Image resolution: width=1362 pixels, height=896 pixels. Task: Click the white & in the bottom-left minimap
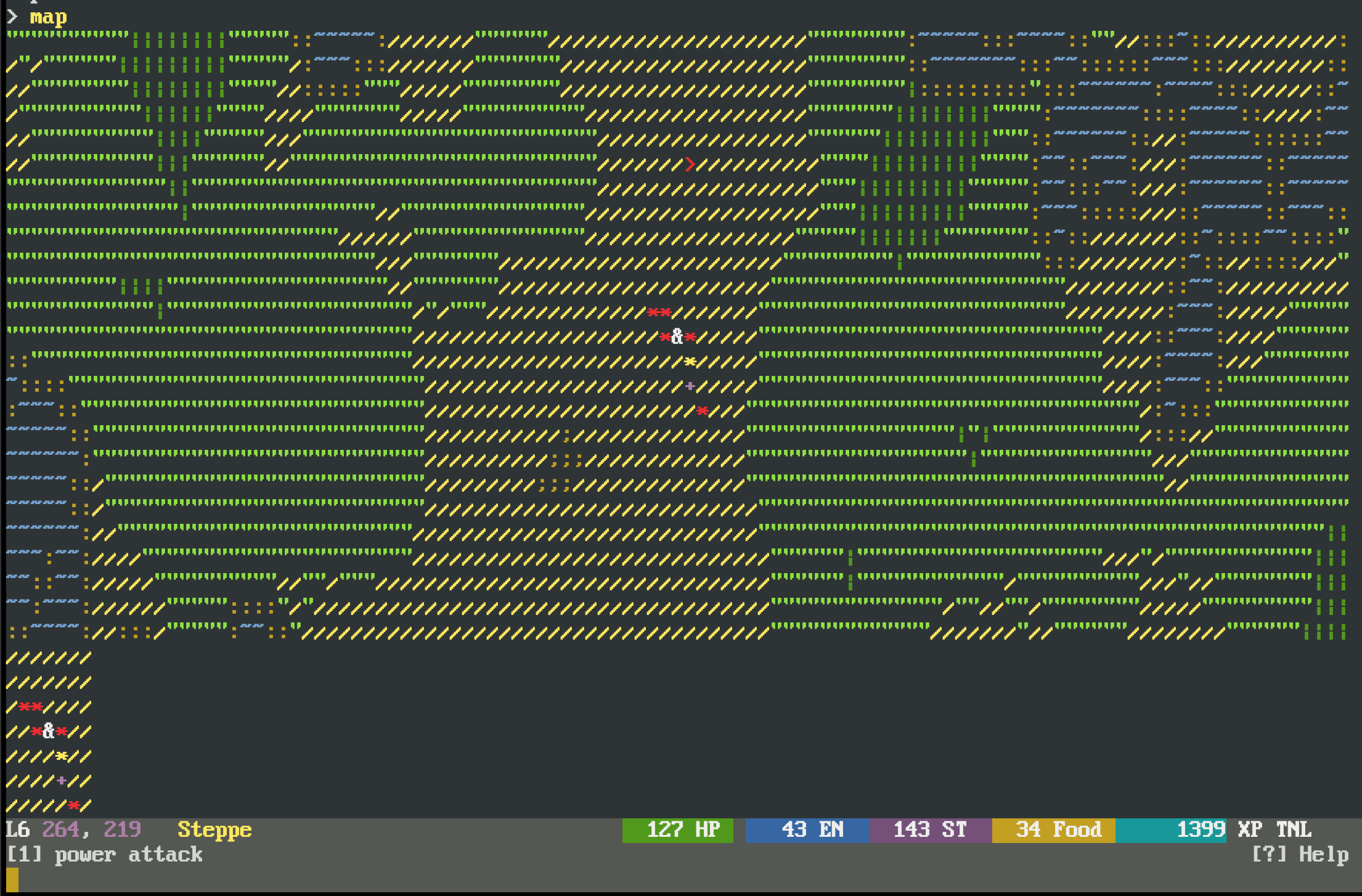pyautogui.click(x=49, y=731)
